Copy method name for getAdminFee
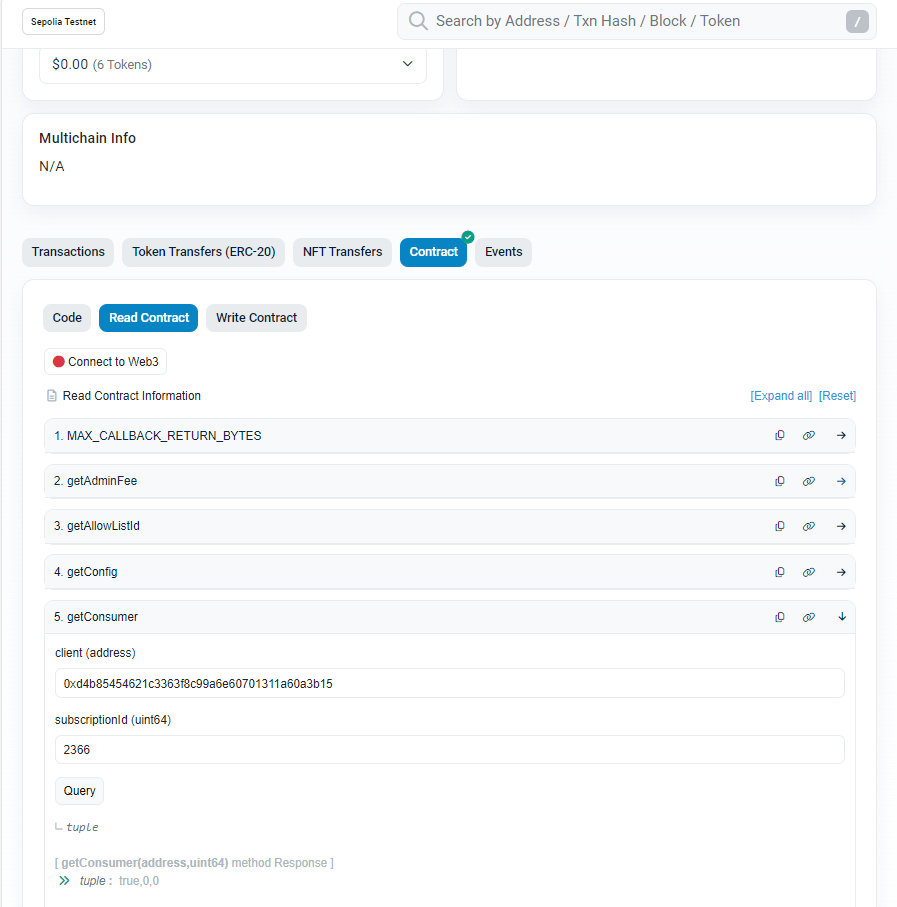 [x=780, y=481]
